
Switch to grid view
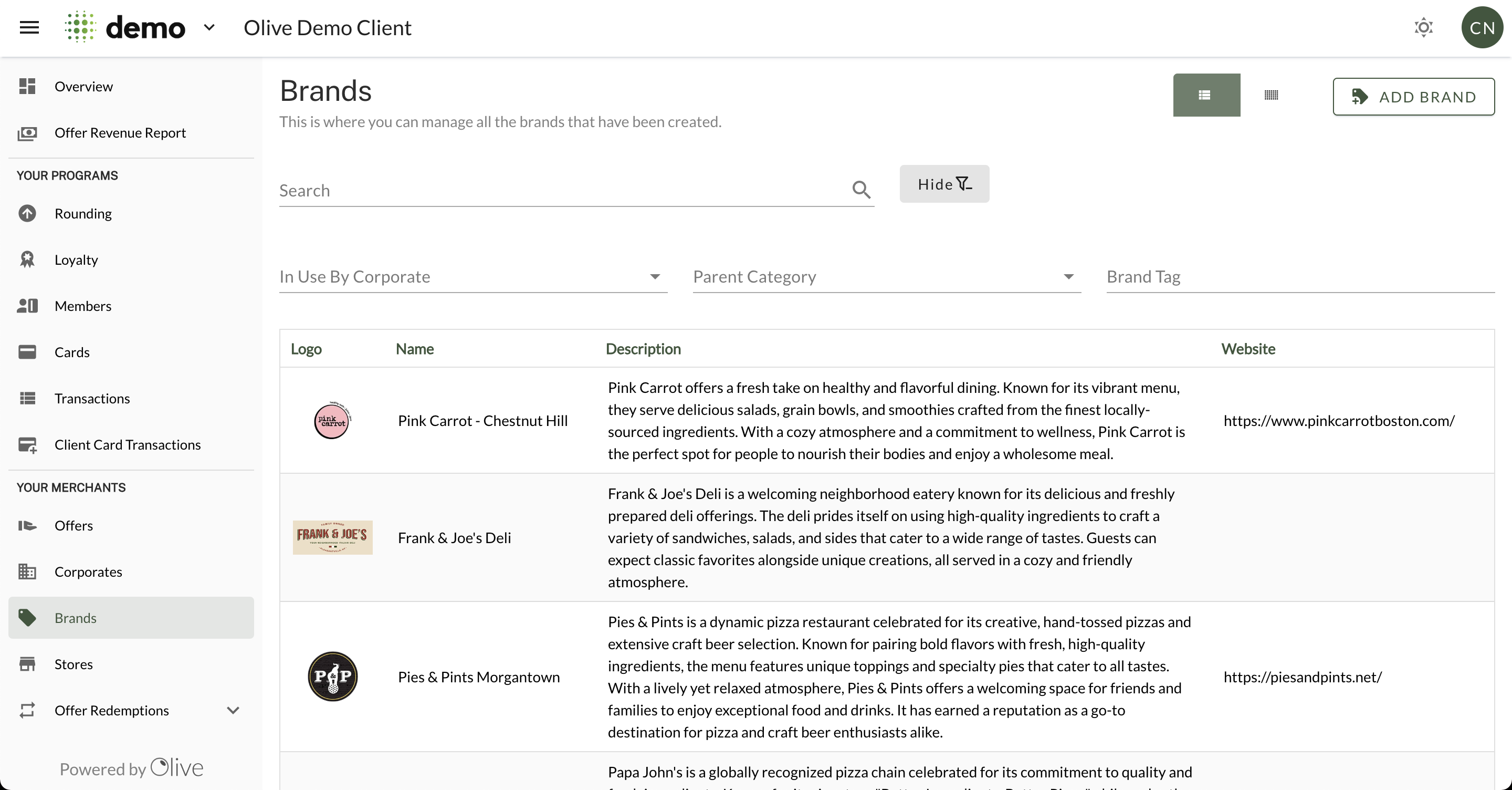point(1270,95)
